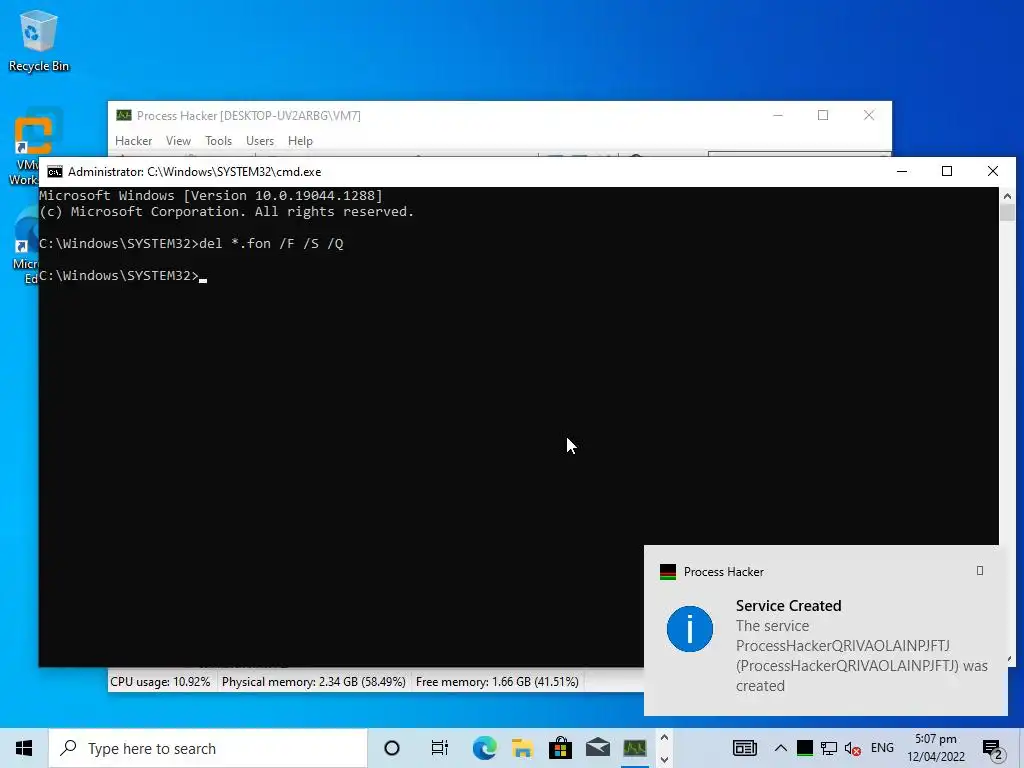
Task: Expand hidden system tray icons
Action: tap(781, 748)
